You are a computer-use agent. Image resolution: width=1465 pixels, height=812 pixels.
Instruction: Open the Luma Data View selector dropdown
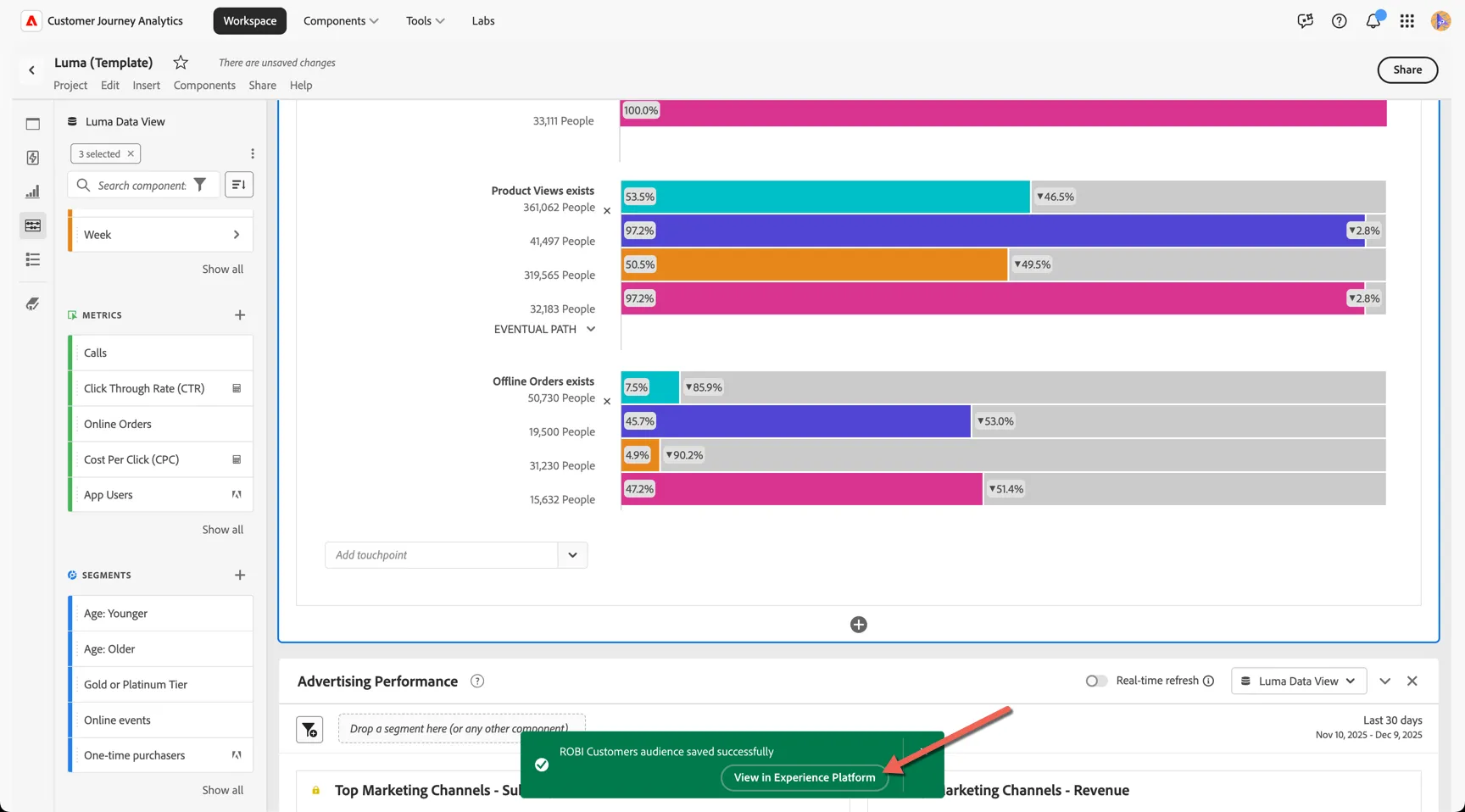[x=1299, y=681]
